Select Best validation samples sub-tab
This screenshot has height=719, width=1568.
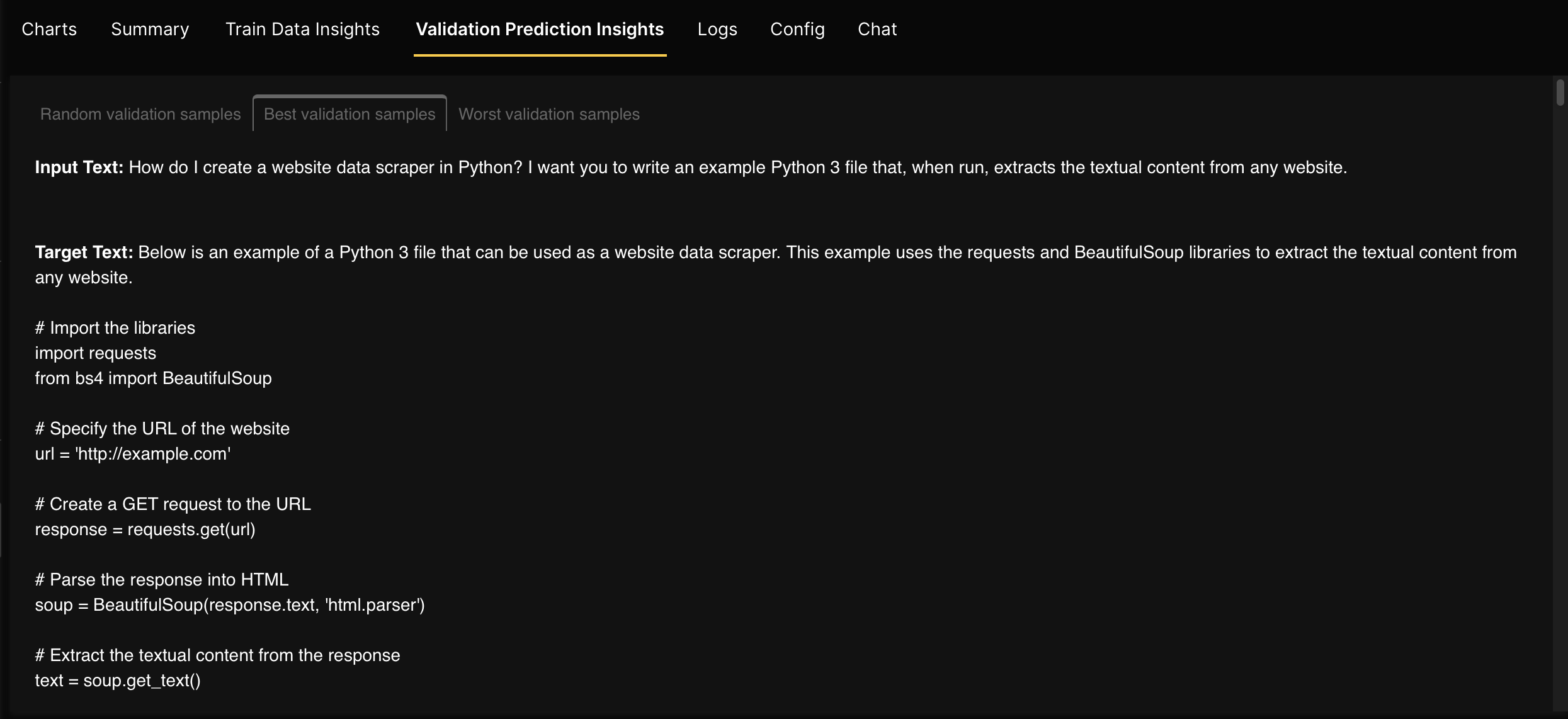(x=349, y=114)
